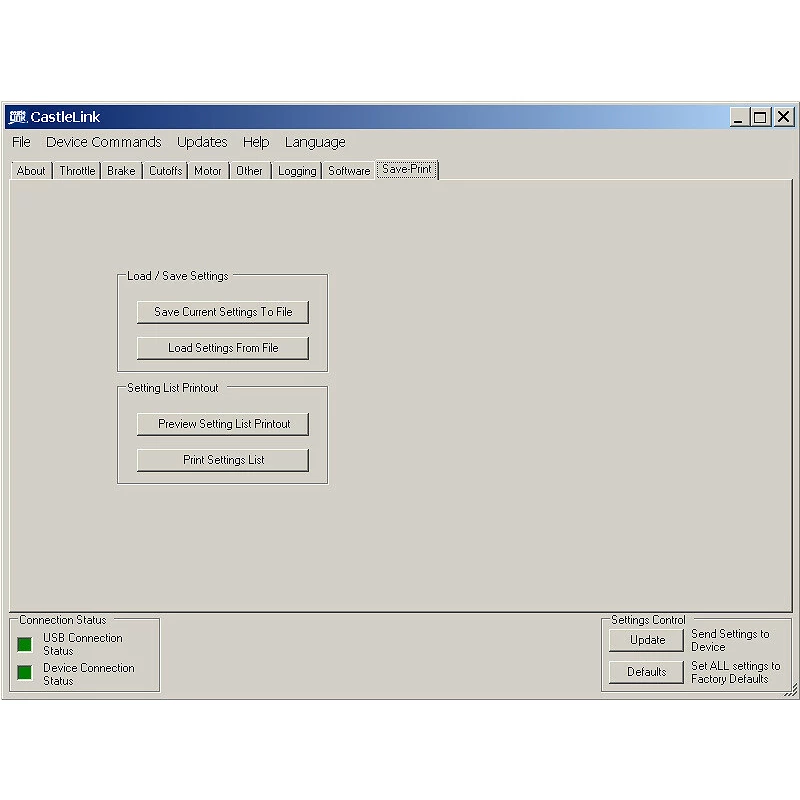Click Update to send settings to device
This screenshot has width=800, height=800.
tap(647, 640)
